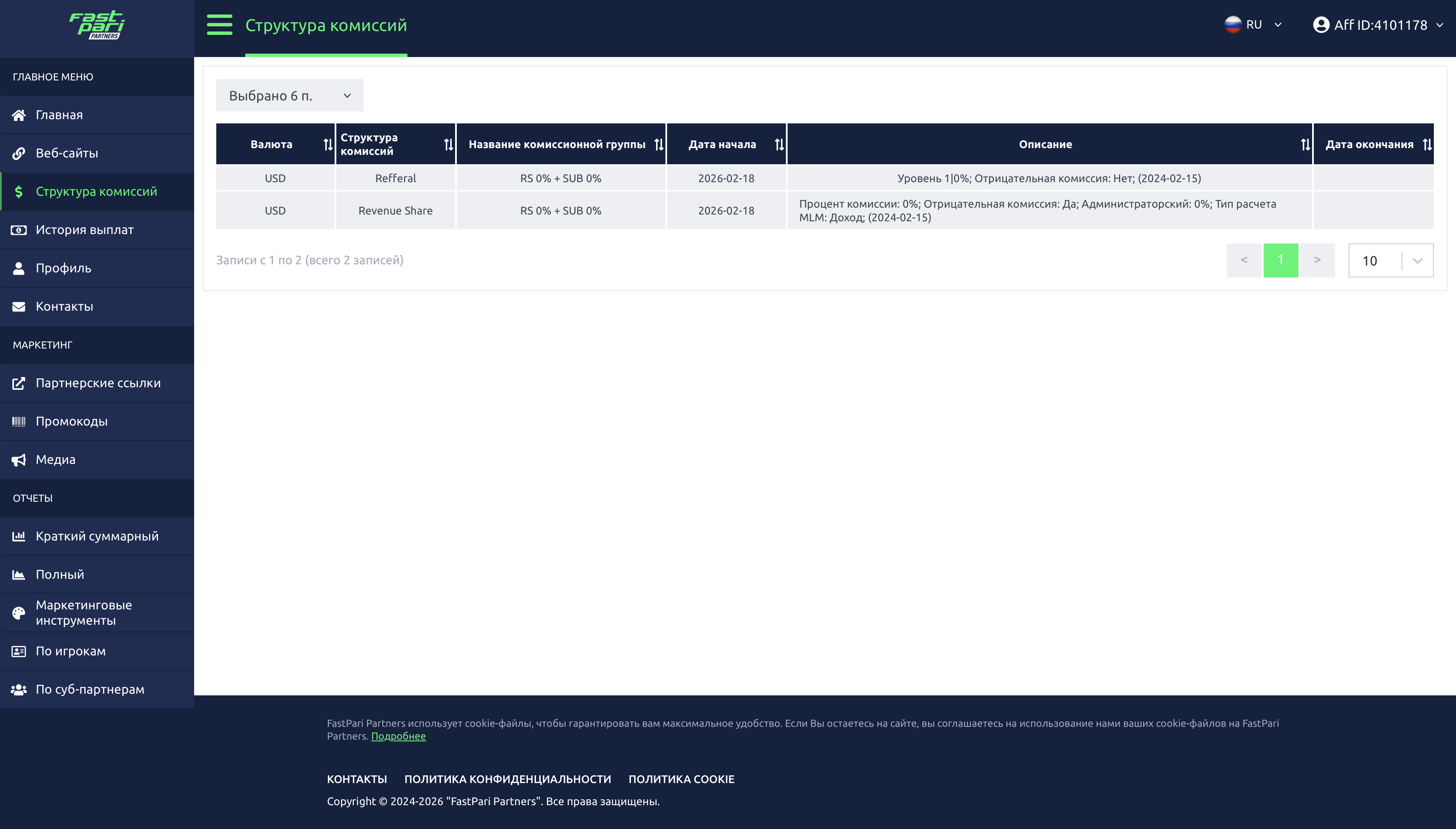Click the home icon beside Главная
Screen dimensions: 1456x829
tap(19, 115)
